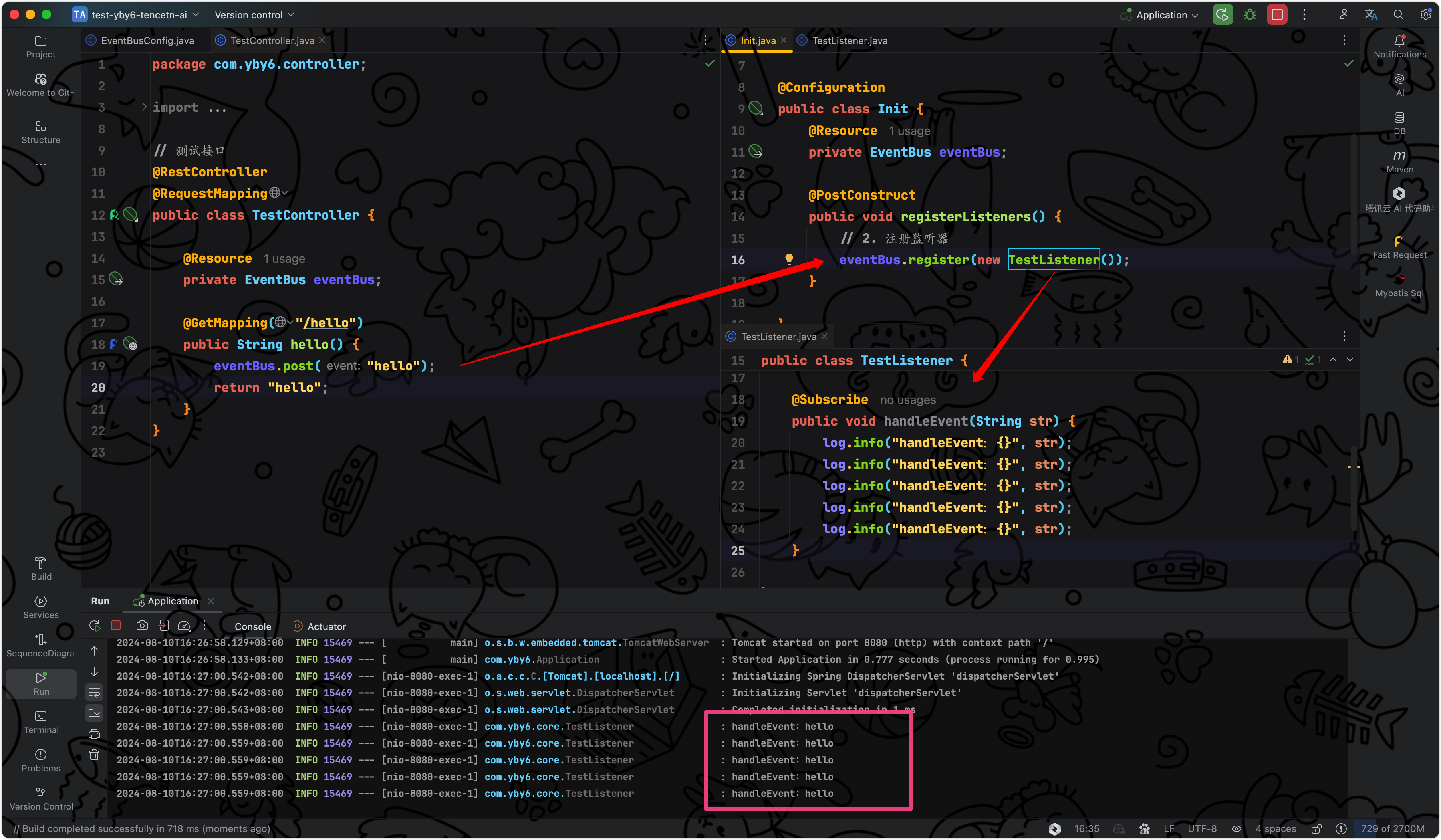Open the Welcome to GitHub Copilot panel
Screen dimensions: 1441x840
point(41,85)
